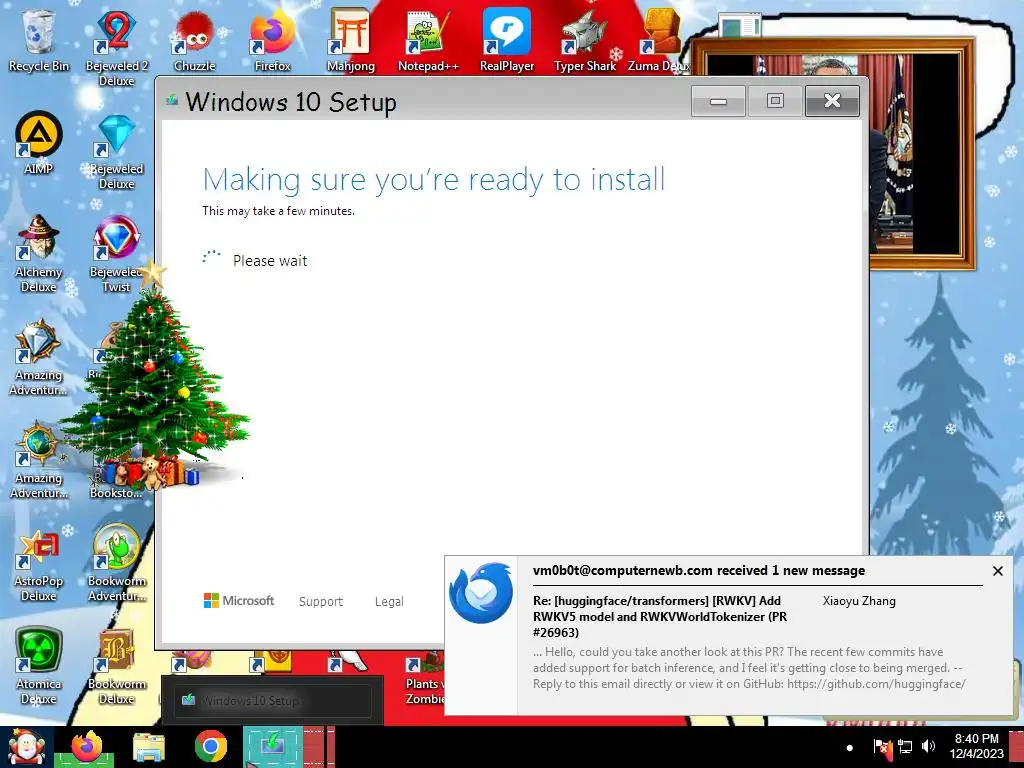Open the Mahjong desktop shortcut
The height and width of the screenshot is (768, 1024).
click(x=351, y=39)
